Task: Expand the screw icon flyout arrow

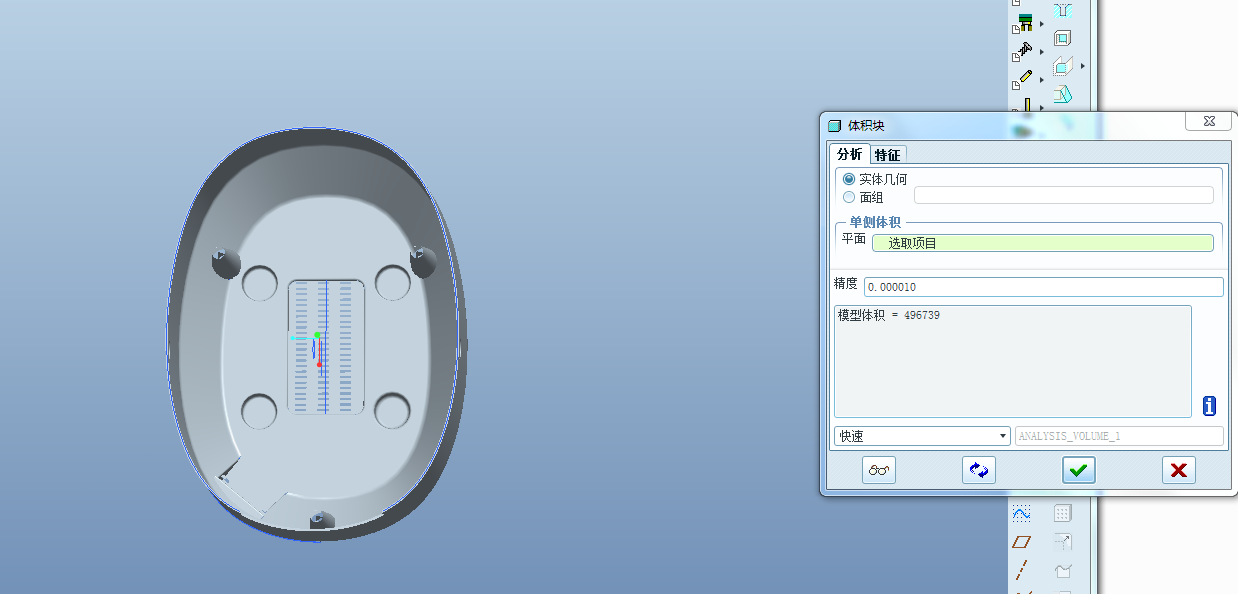Action: coord(1041,50)
